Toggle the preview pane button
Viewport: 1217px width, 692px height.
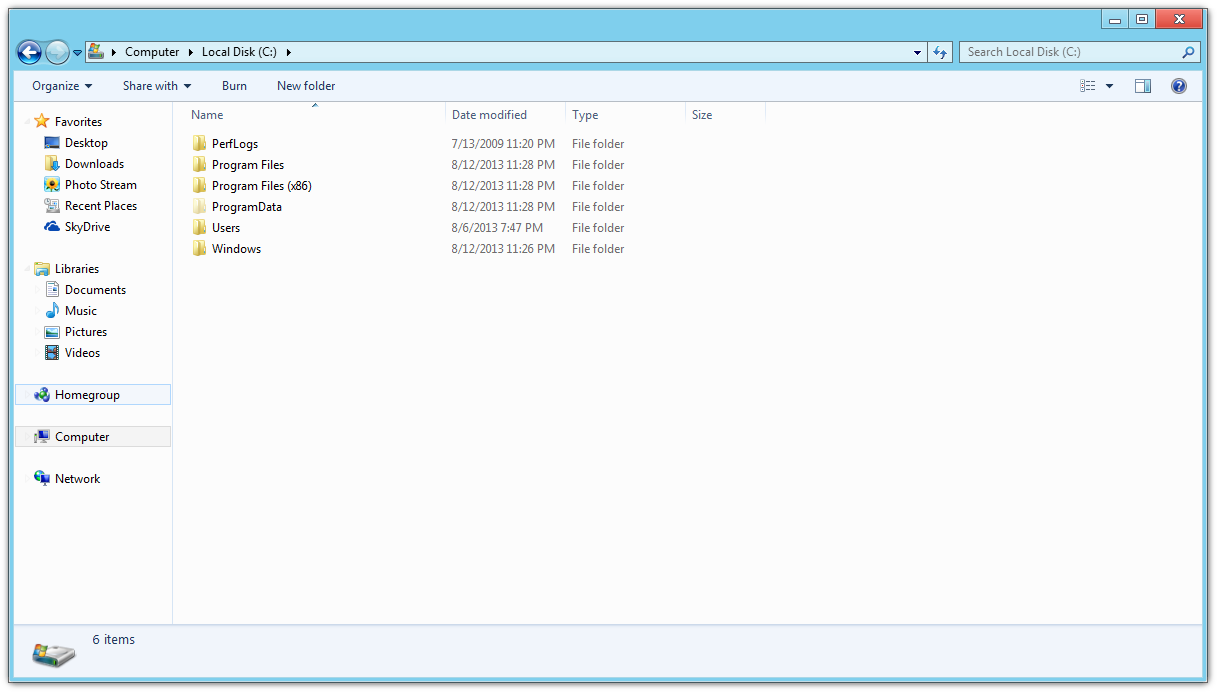click(1143, 86)
